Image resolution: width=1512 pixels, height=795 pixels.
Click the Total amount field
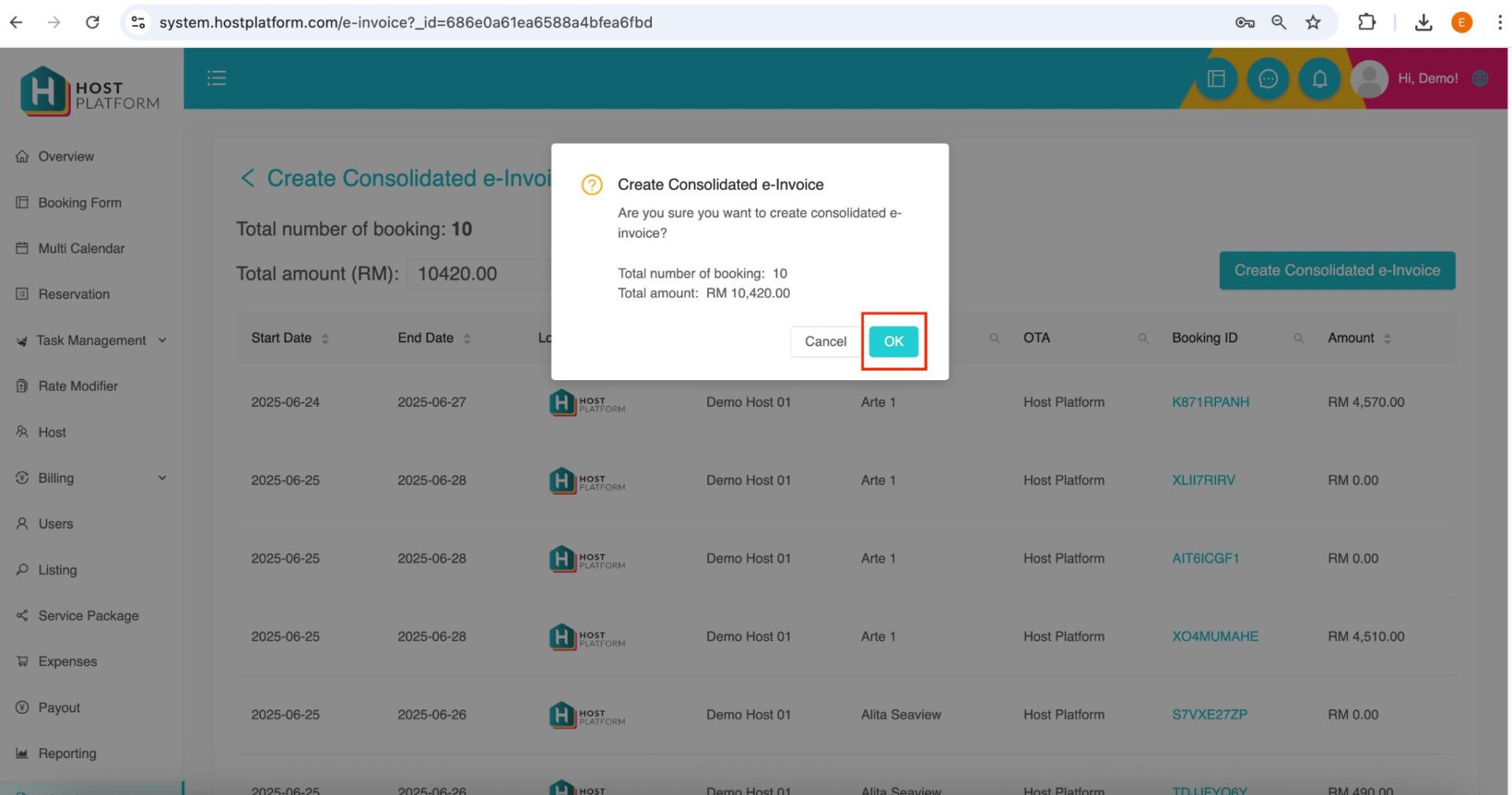tap(479, 274)
